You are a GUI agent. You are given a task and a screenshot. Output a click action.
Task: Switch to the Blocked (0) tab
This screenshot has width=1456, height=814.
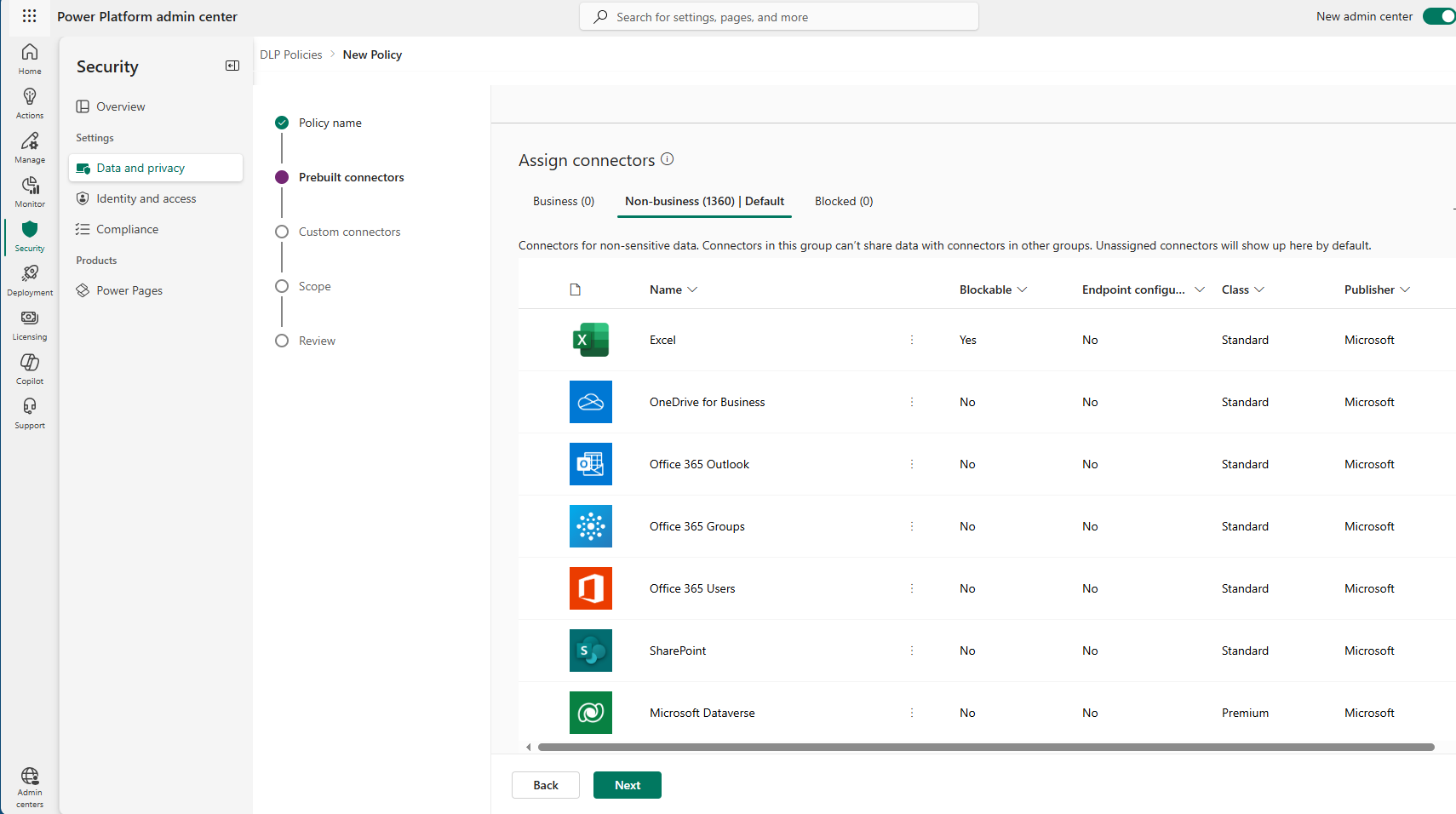[x=844, y=201]
